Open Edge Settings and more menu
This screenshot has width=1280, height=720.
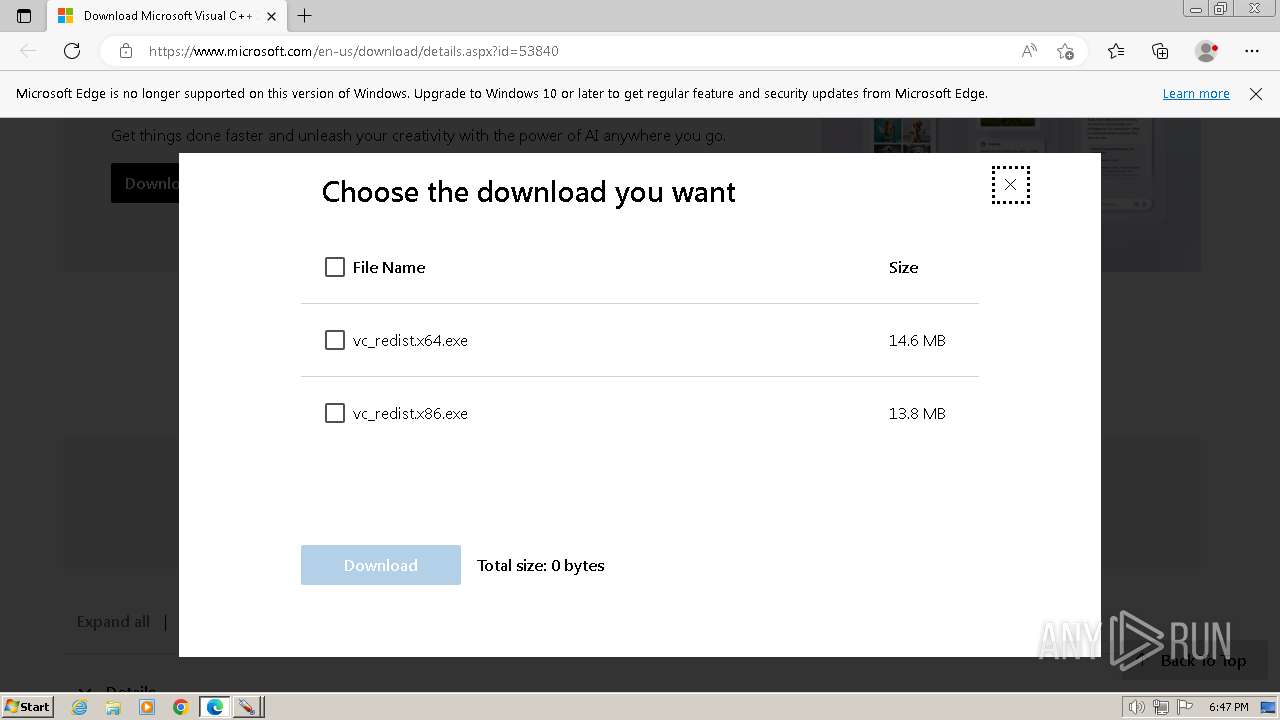click(x=1252, y=51)
